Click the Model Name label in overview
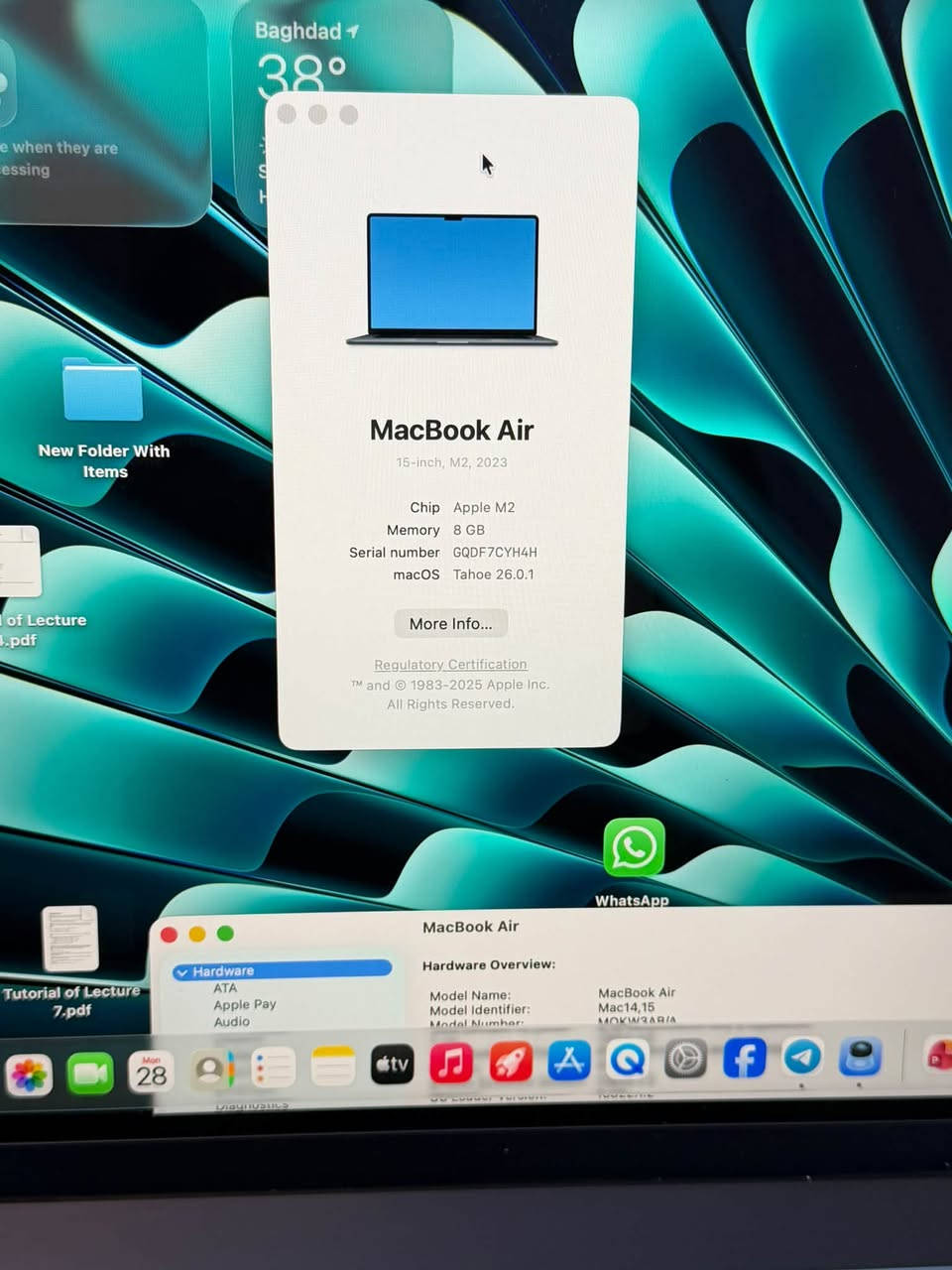Image resolution: width=952 pixels, height=1270 pixels. coord(470,995)
